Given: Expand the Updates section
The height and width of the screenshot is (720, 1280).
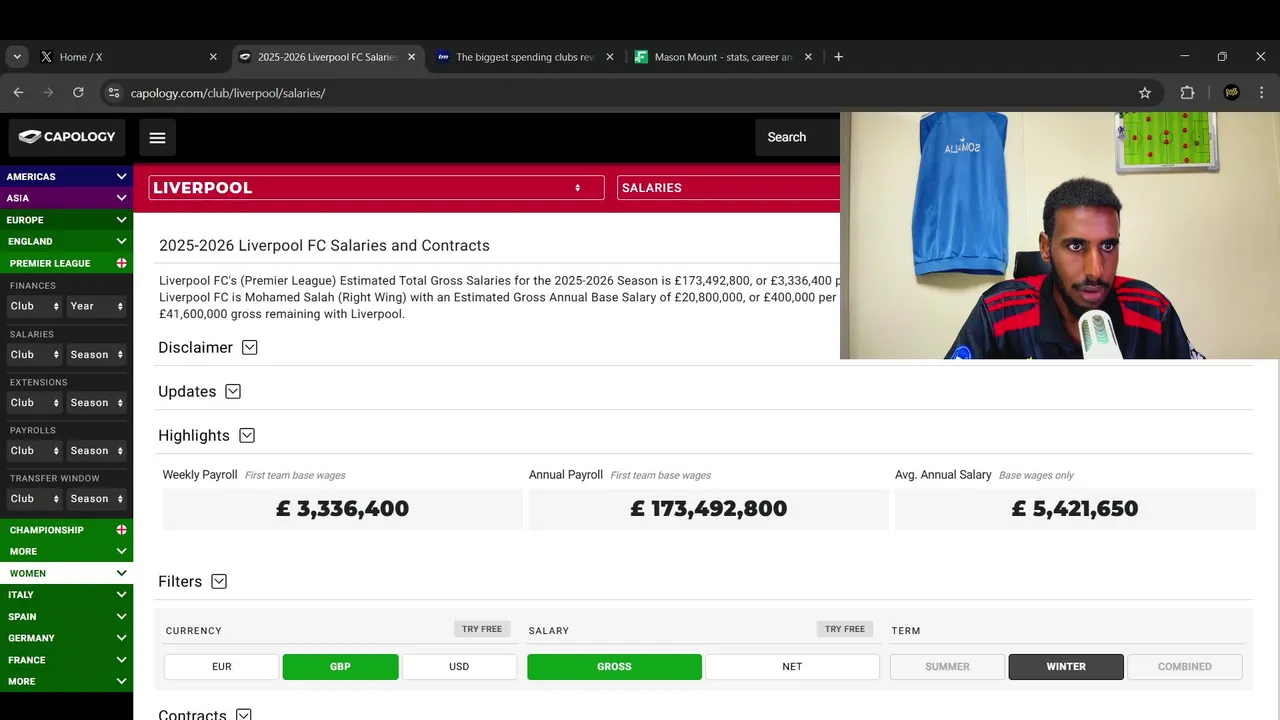Looking at the screenshot, I should click(x=233, y=391).
